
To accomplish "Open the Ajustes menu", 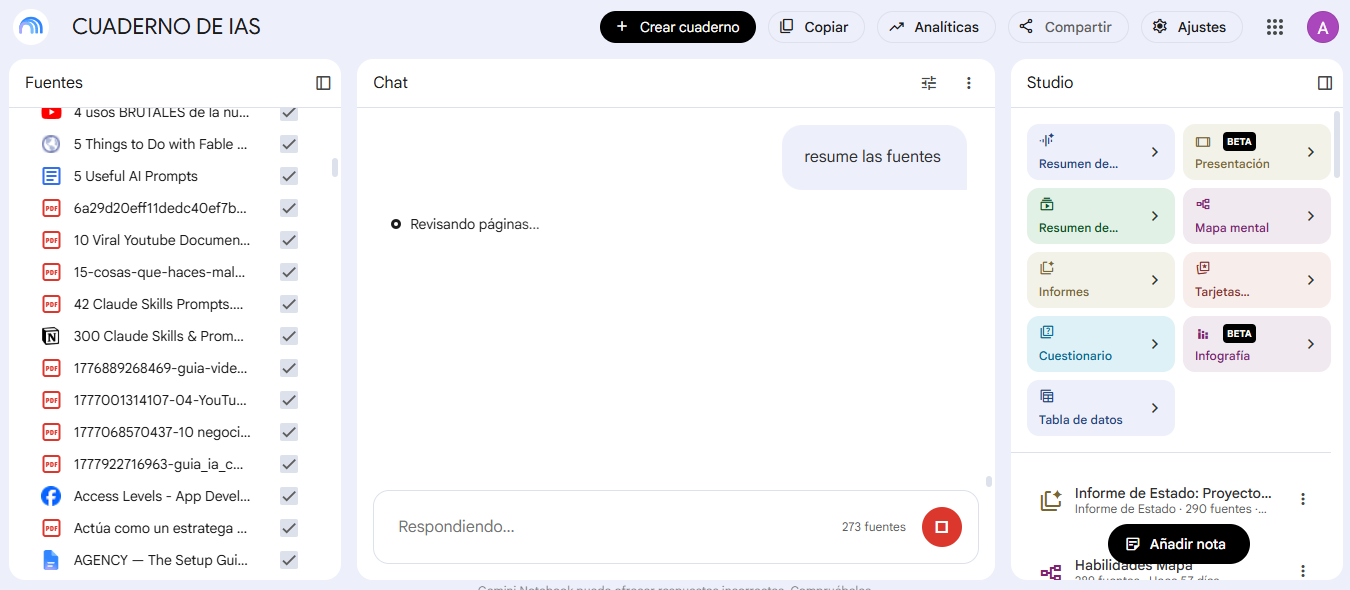I will [1191, 27].
